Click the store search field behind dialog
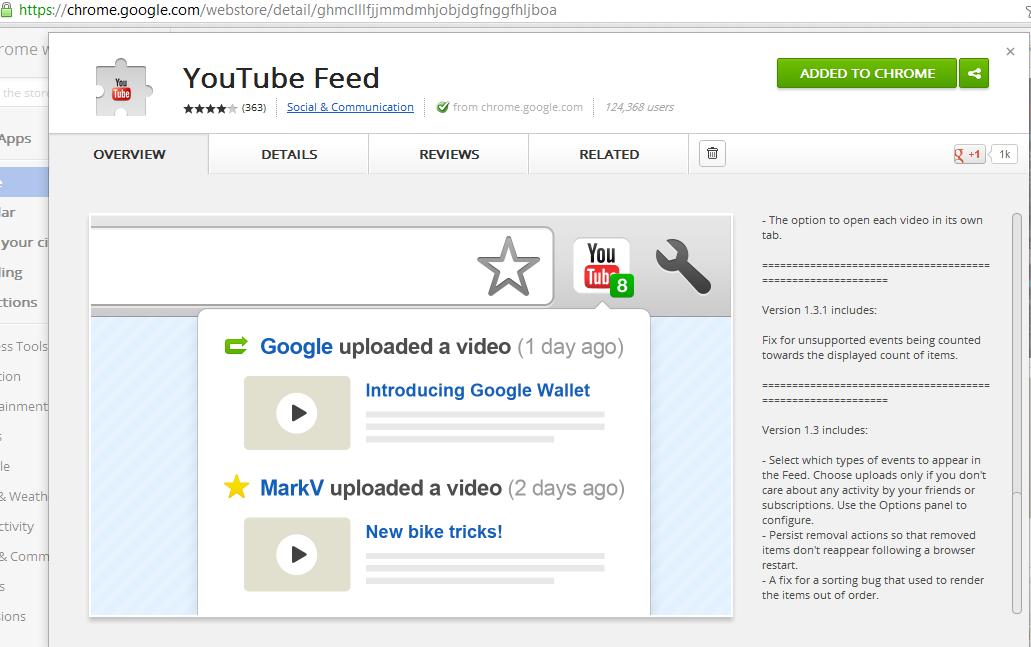Screen dimensions: 1031x647 pyautogui.click(x=24, y=93)
